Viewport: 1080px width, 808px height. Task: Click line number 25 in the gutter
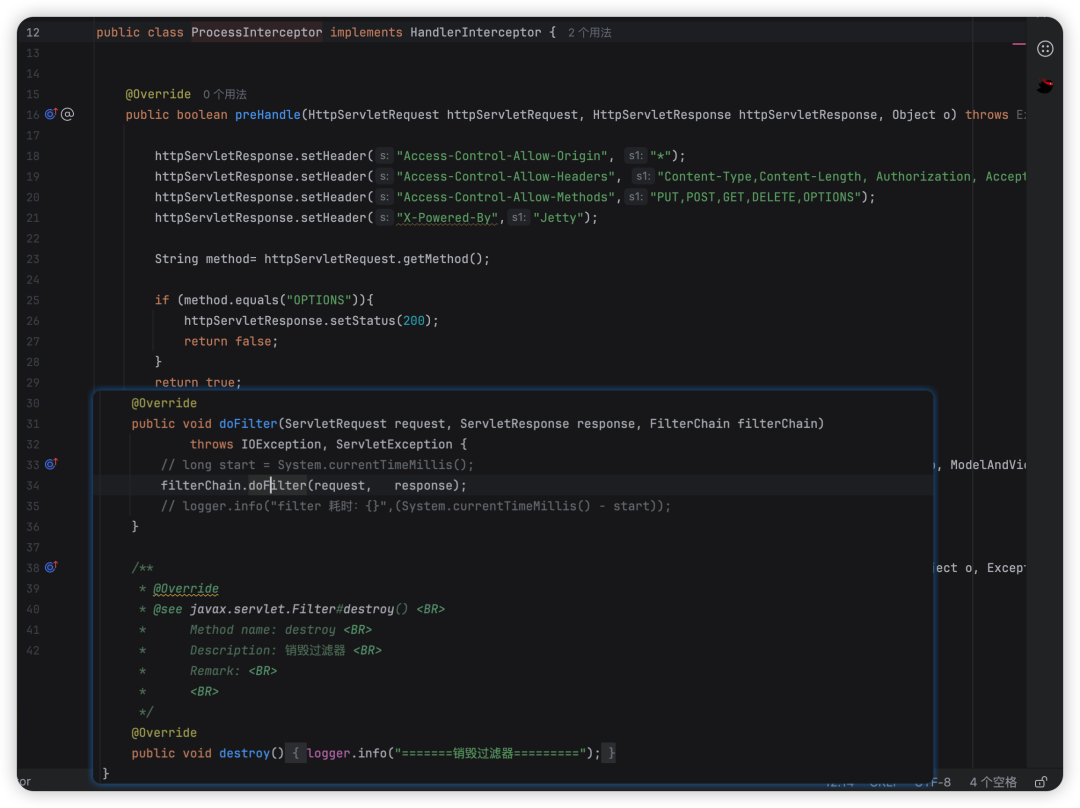[33, 300]
